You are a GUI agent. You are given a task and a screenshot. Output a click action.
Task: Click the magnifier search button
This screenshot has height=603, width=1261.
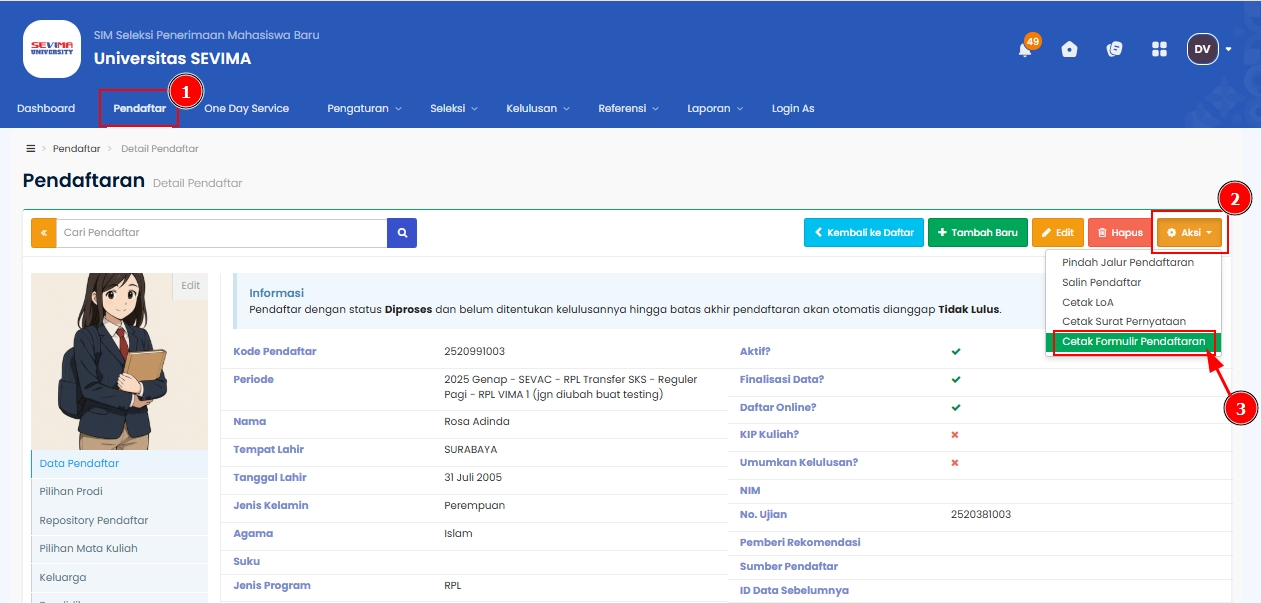coord(402,233)
